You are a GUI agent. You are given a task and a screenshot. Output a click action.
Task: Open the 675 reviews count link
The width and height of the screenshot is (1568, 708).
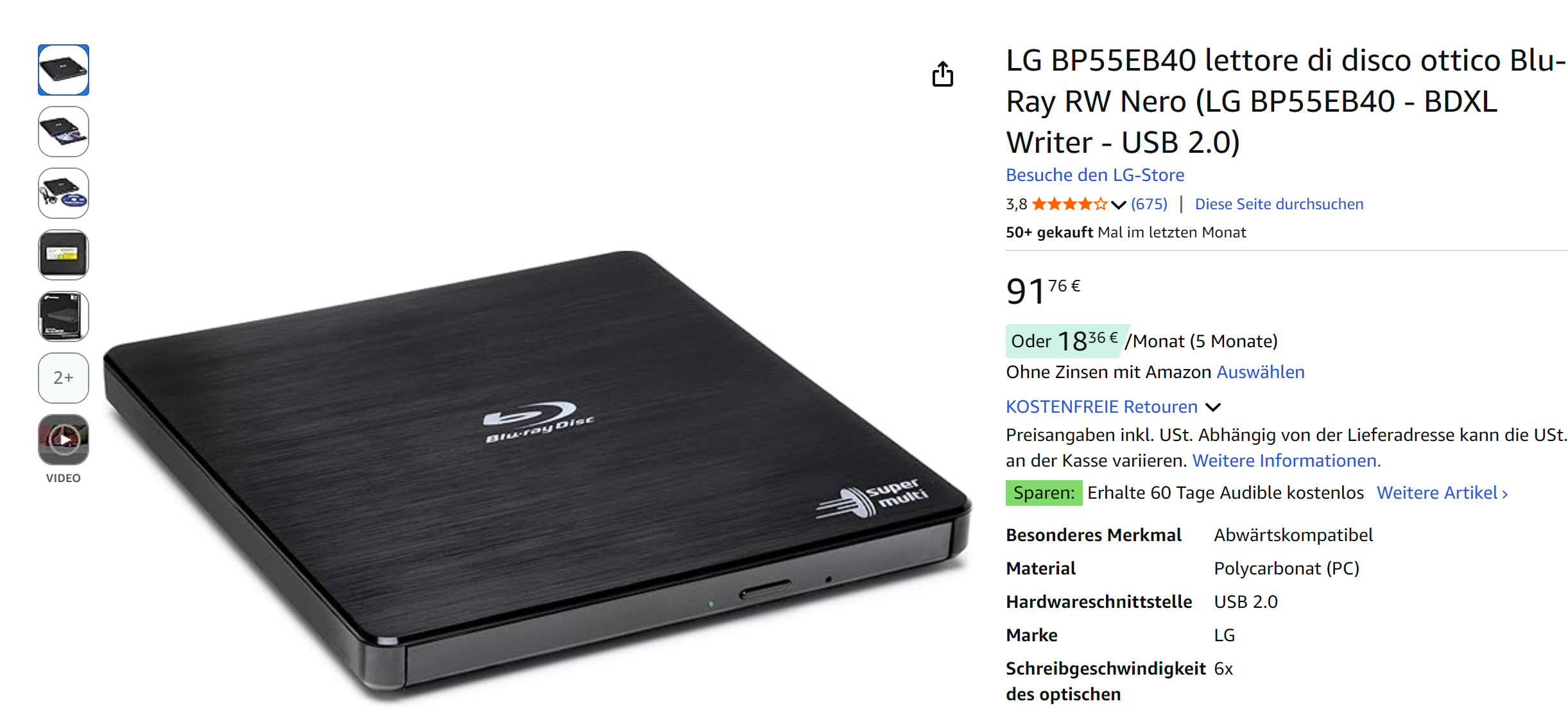[x=1149, y=204]
